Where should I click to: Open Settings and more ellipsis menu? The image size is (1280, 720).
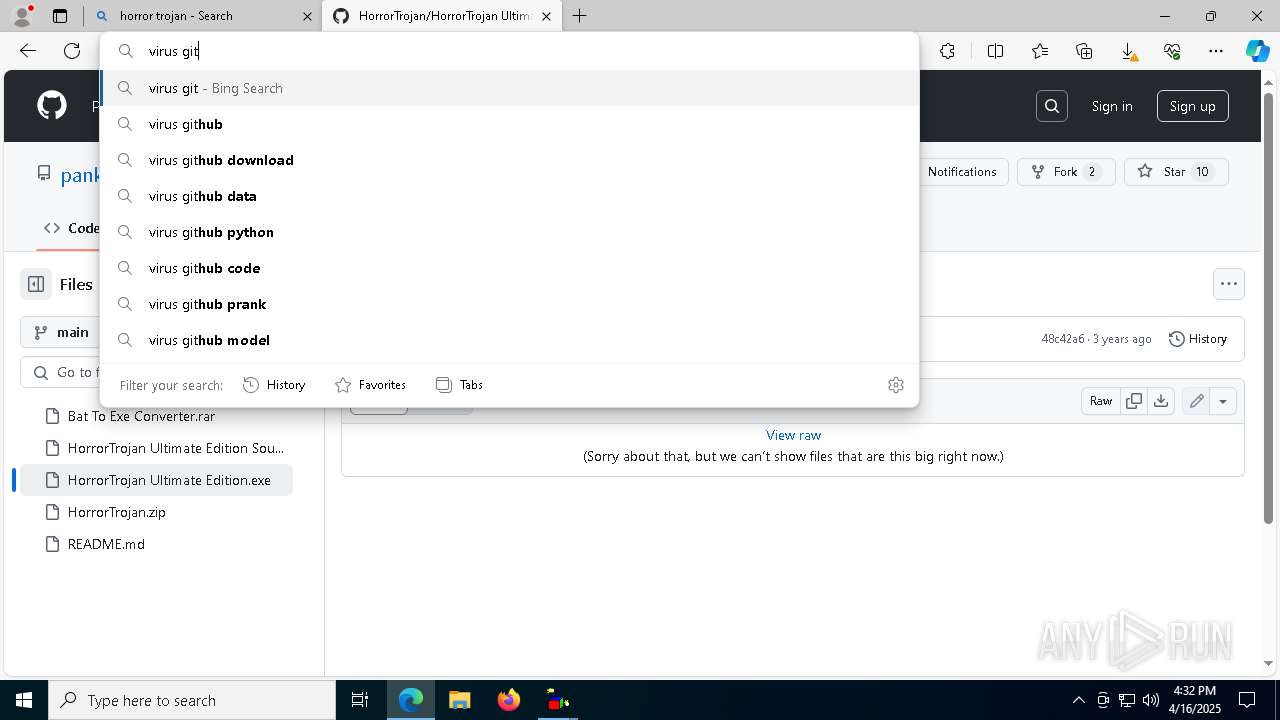1216,51
